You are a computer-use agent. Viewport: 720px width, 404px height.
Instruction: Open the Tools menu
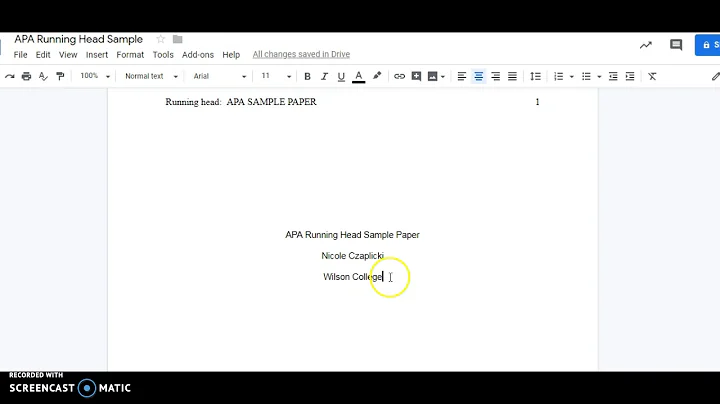[x=163, y=55]
